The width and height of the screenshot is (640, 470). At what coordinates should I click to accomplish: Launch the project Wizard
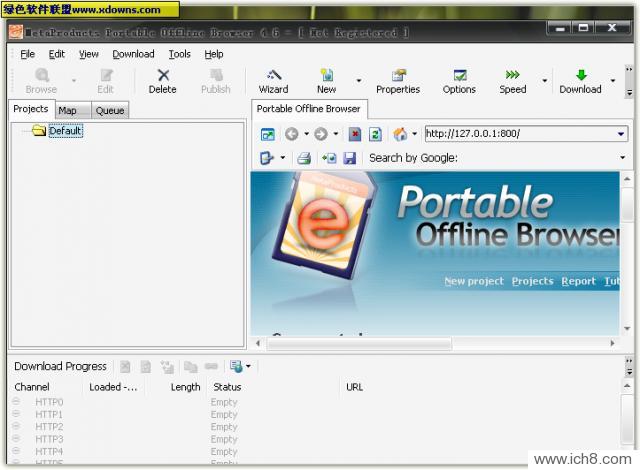coord(273,81)
